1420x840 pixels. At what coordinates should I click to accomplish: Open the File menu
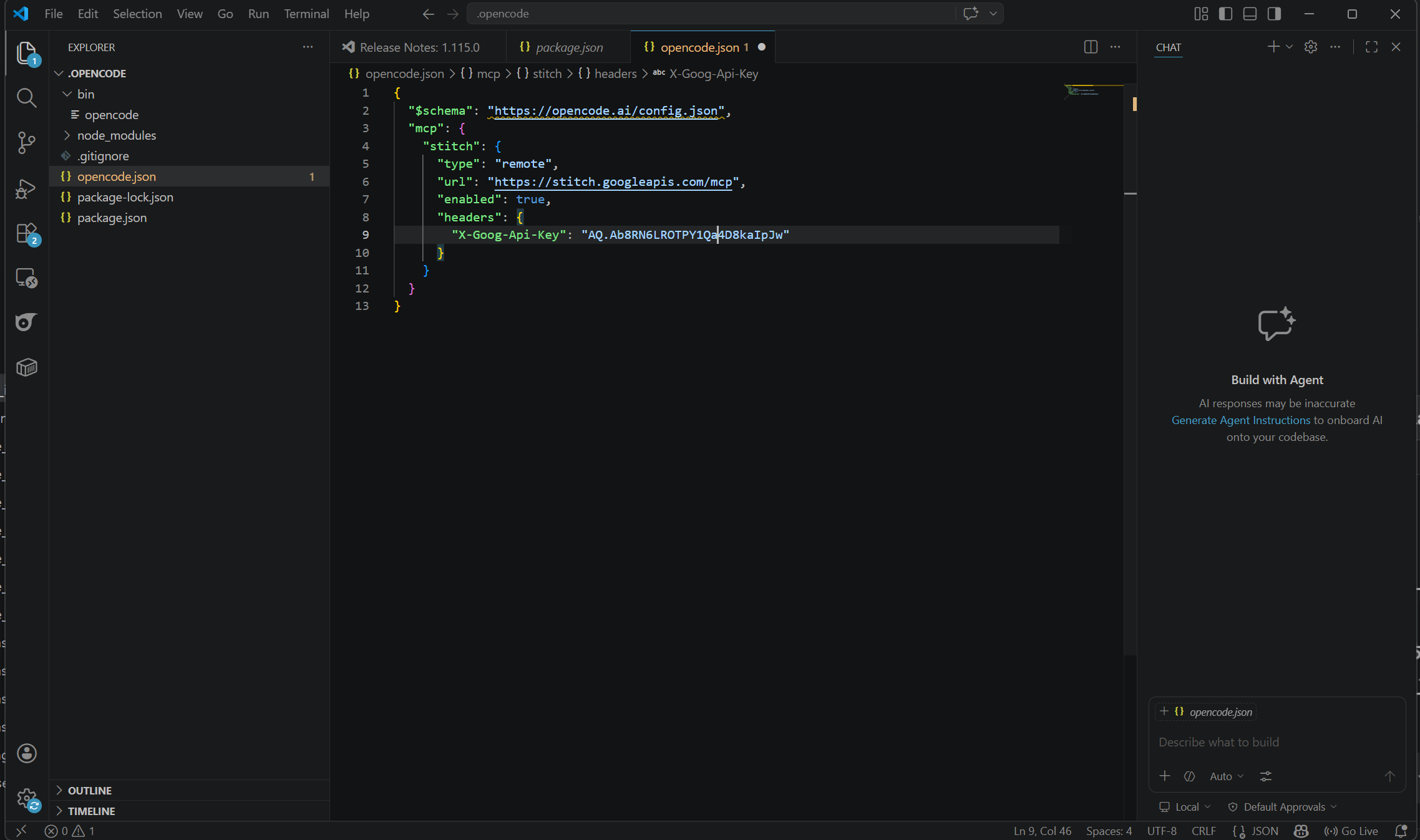click(54, 14)
